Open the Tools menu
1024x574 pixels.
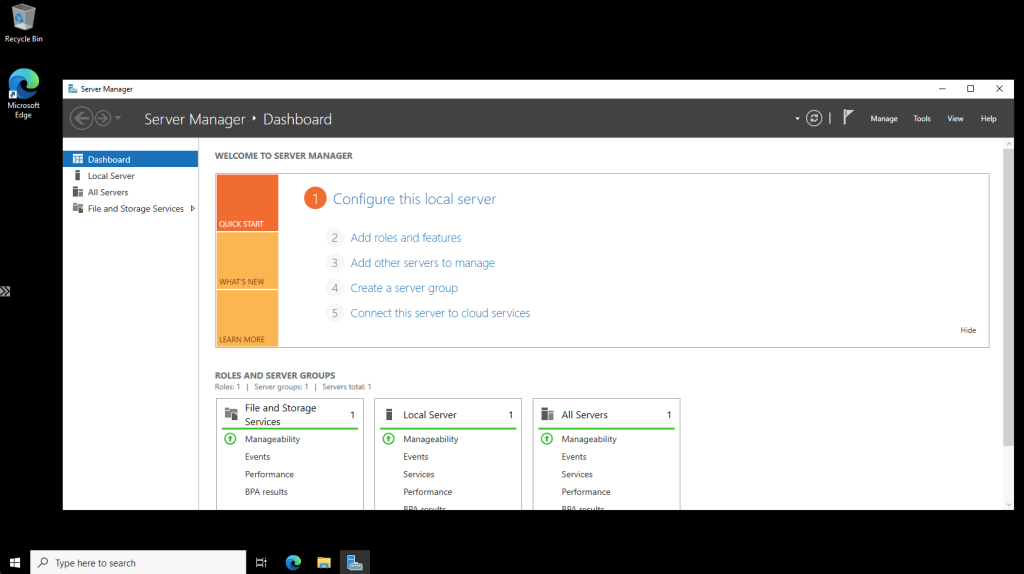[x=921, y=119]
